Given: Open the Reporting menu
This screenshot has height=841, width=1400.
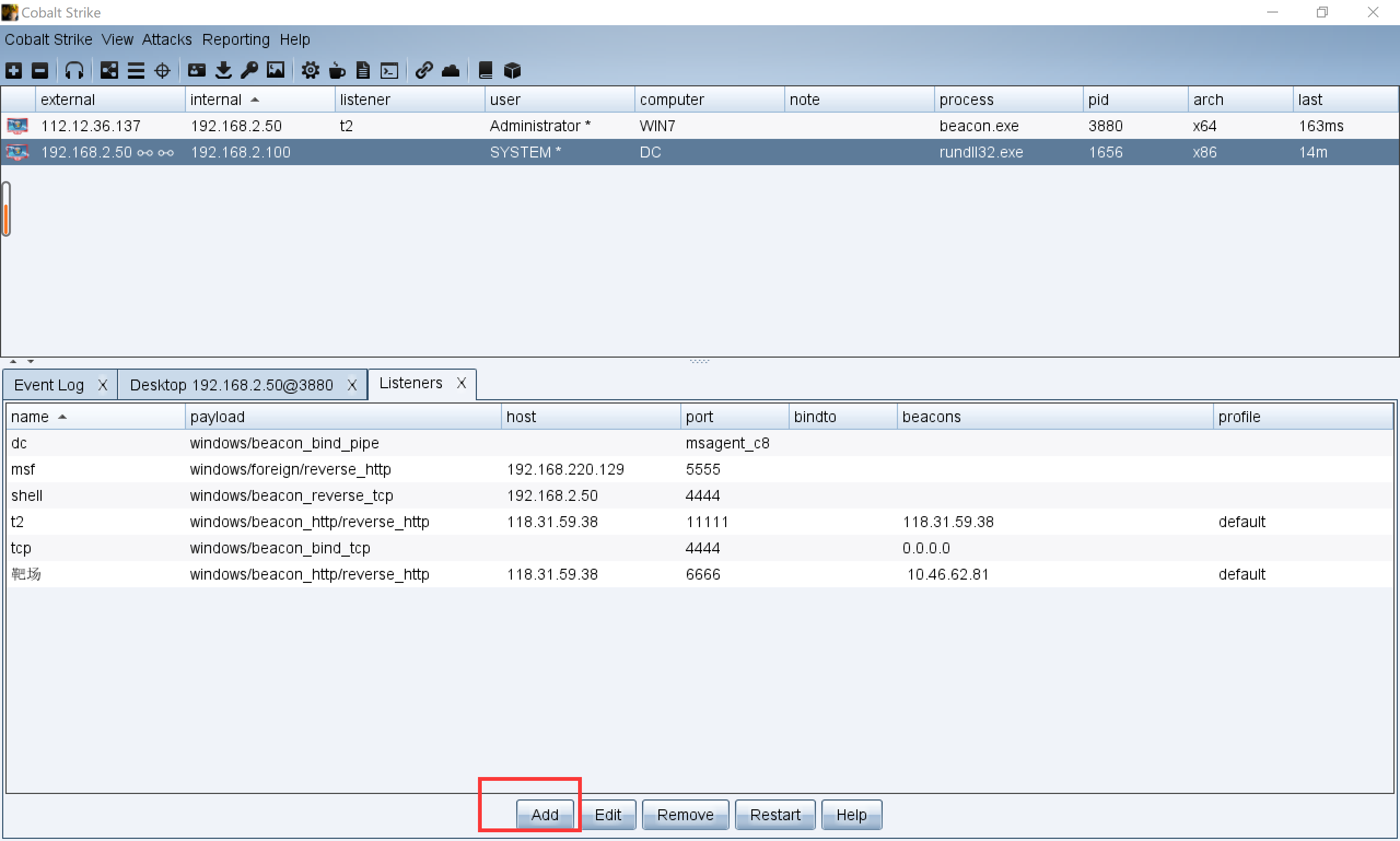Looking at the screenshot, I should 236,39.
